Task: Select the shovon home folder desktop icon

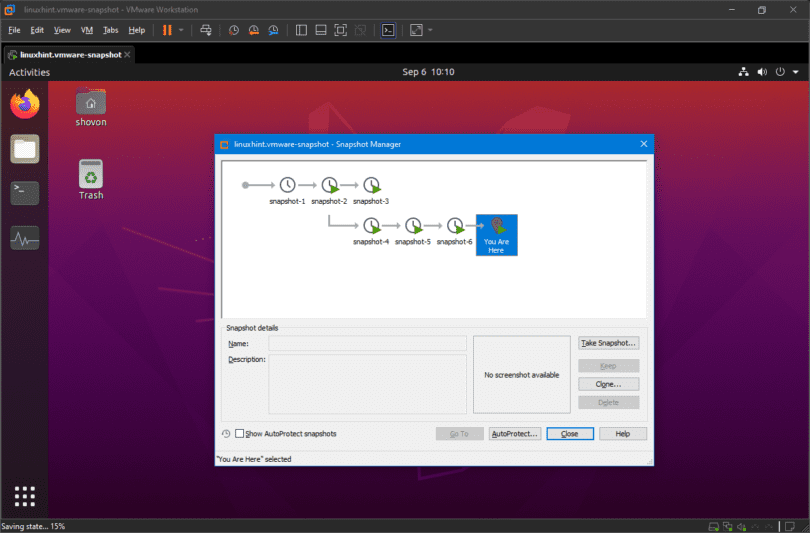Action: tap(91, 107)
